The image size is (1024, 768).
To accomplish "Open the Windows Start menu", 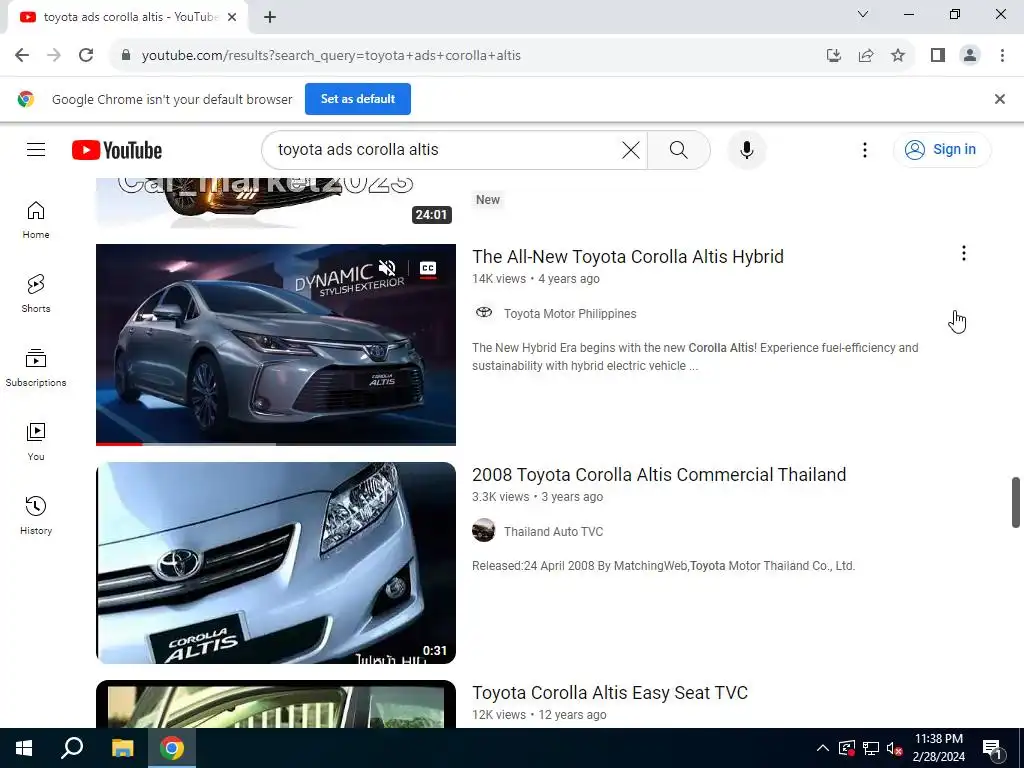I will click(24, 748).
